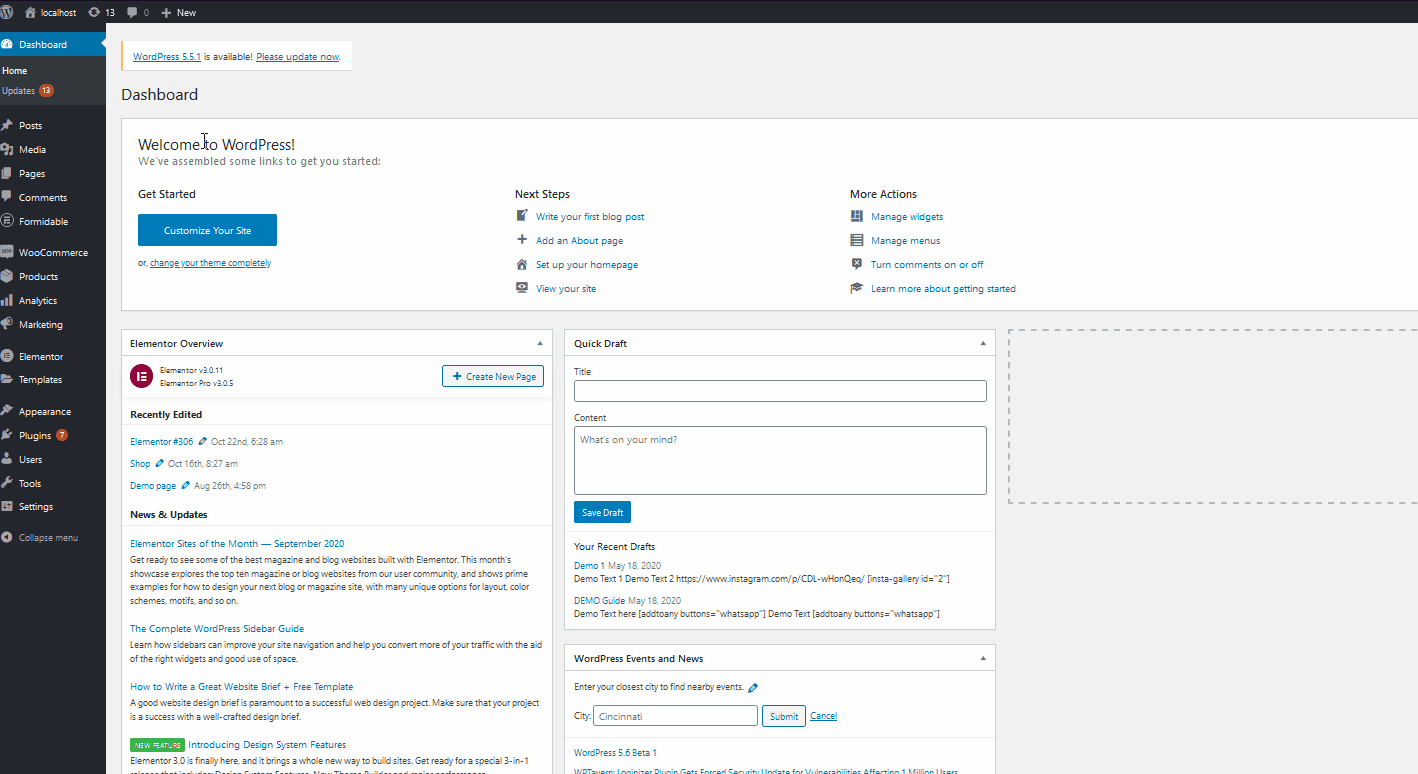This screenshot has width=1418, height=774.
Task: Click the Appearance brush icon in sidebar
Action: tap(7, 411)
